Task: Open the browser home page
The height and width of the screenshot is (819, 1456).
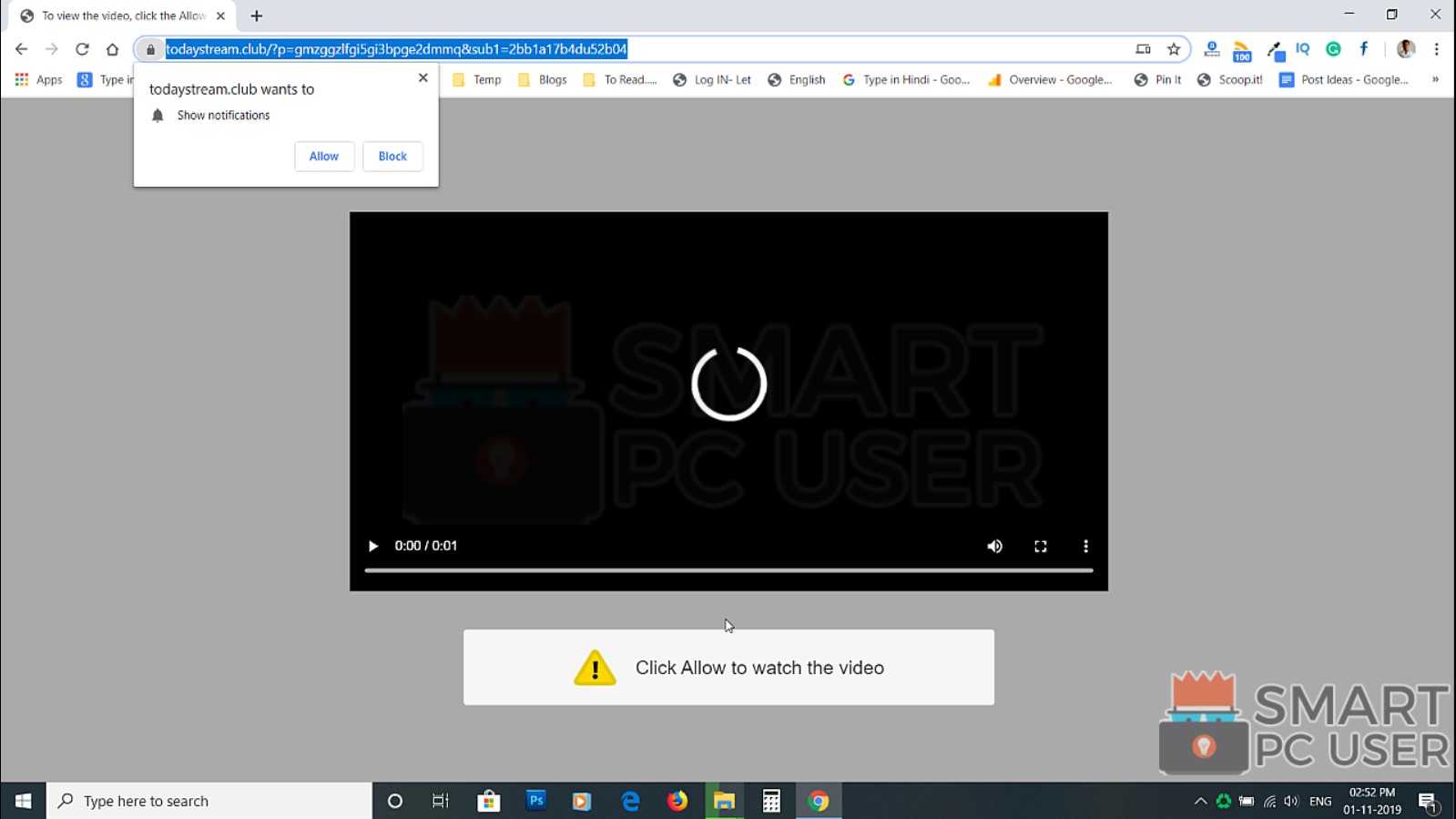Action: click(x=112, y=49)
